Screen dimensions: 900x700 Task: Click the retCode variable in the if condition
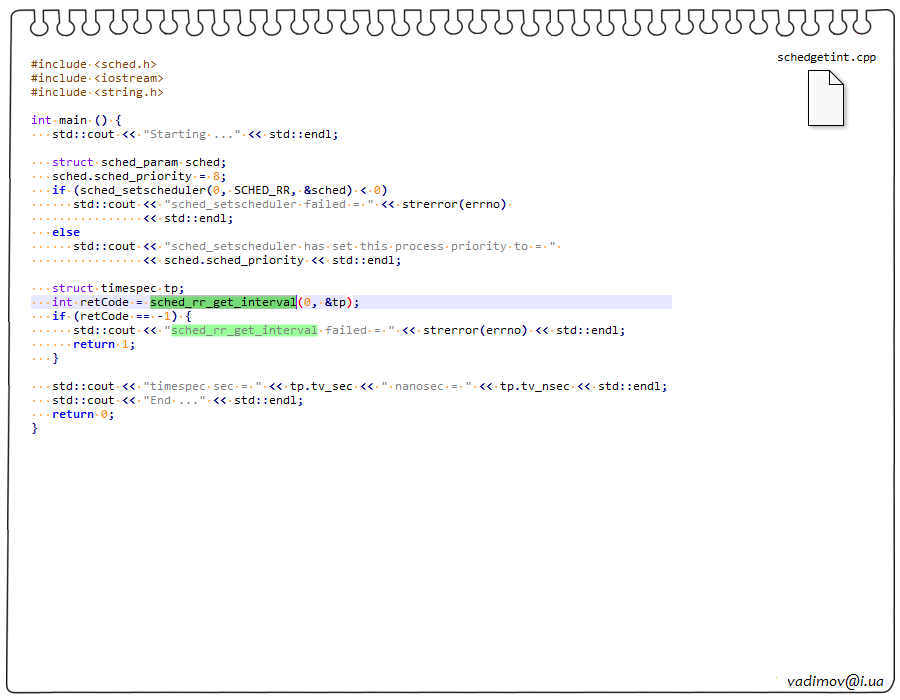point(104,316)
